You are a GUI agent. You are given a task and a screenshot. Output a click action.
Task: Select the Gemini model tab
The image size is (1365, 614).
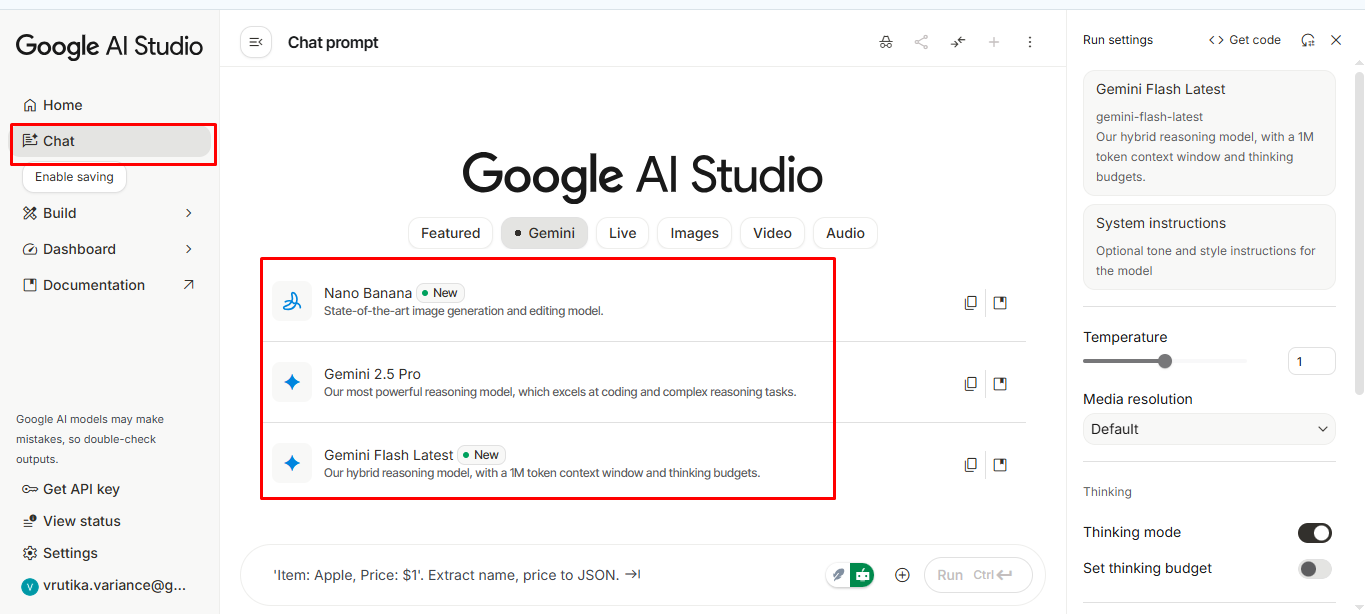point(544,233)
